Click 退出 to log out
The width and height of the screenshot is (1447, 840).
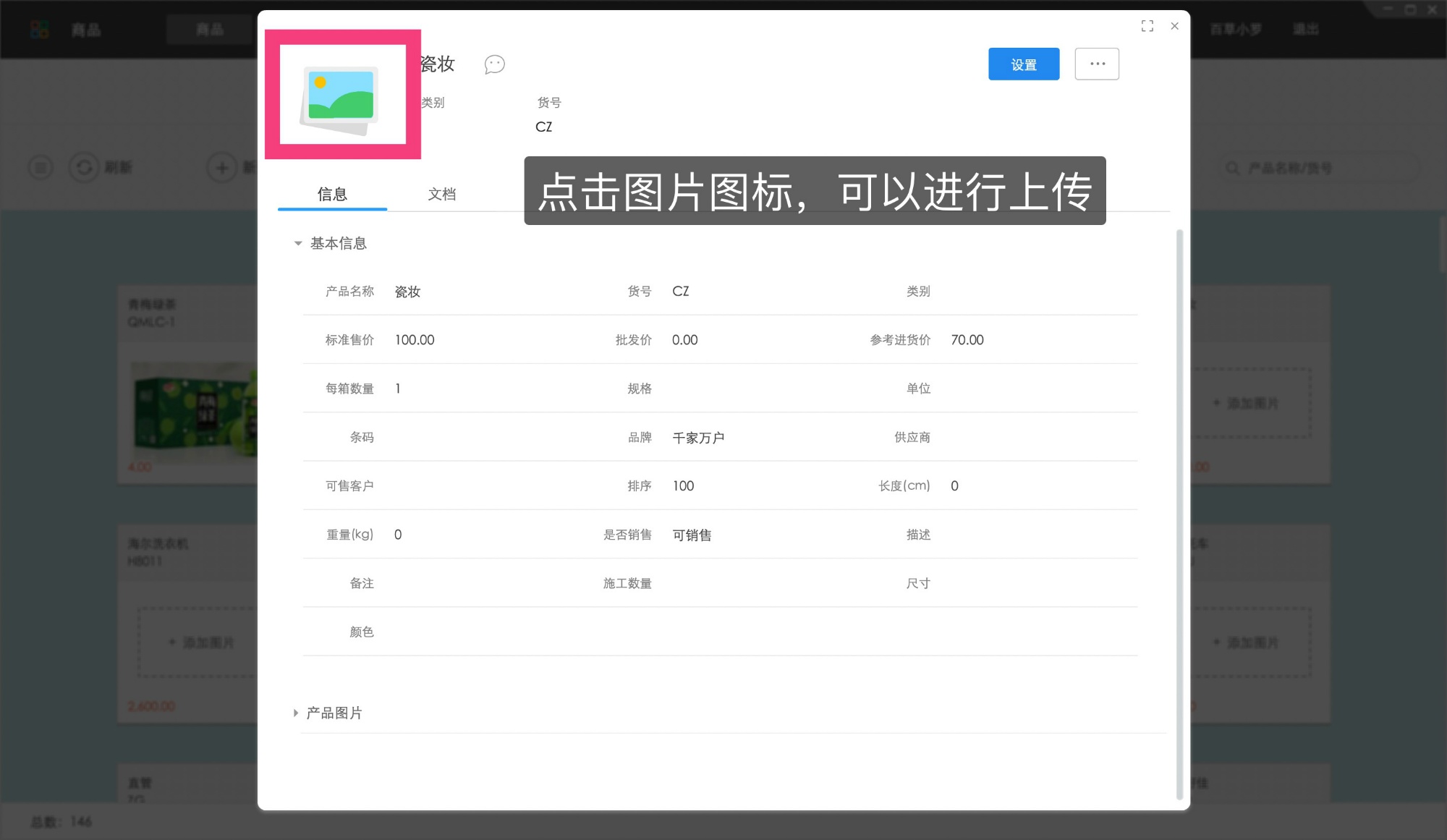[x=1305, y=29]
